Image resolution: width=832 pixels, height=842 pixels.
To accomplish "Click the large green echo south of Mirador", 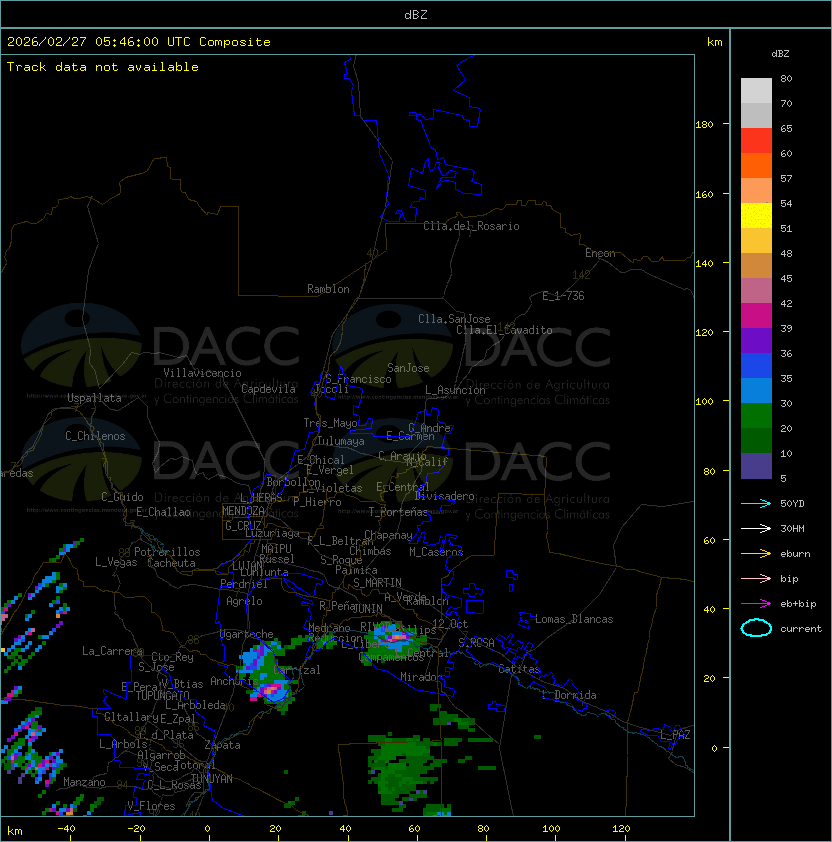I will pyautogui.click(x=404, y=772).
